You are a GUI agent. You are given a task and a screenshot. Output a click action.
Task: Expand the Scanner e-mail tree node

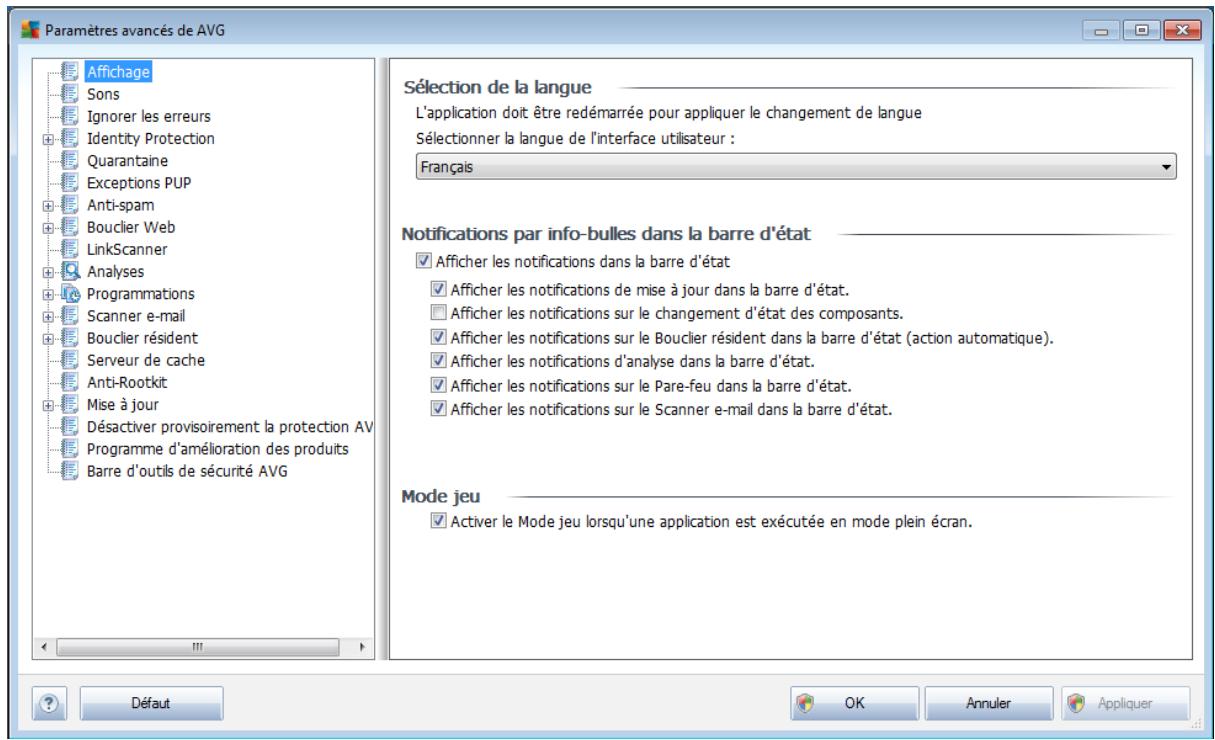48,316
